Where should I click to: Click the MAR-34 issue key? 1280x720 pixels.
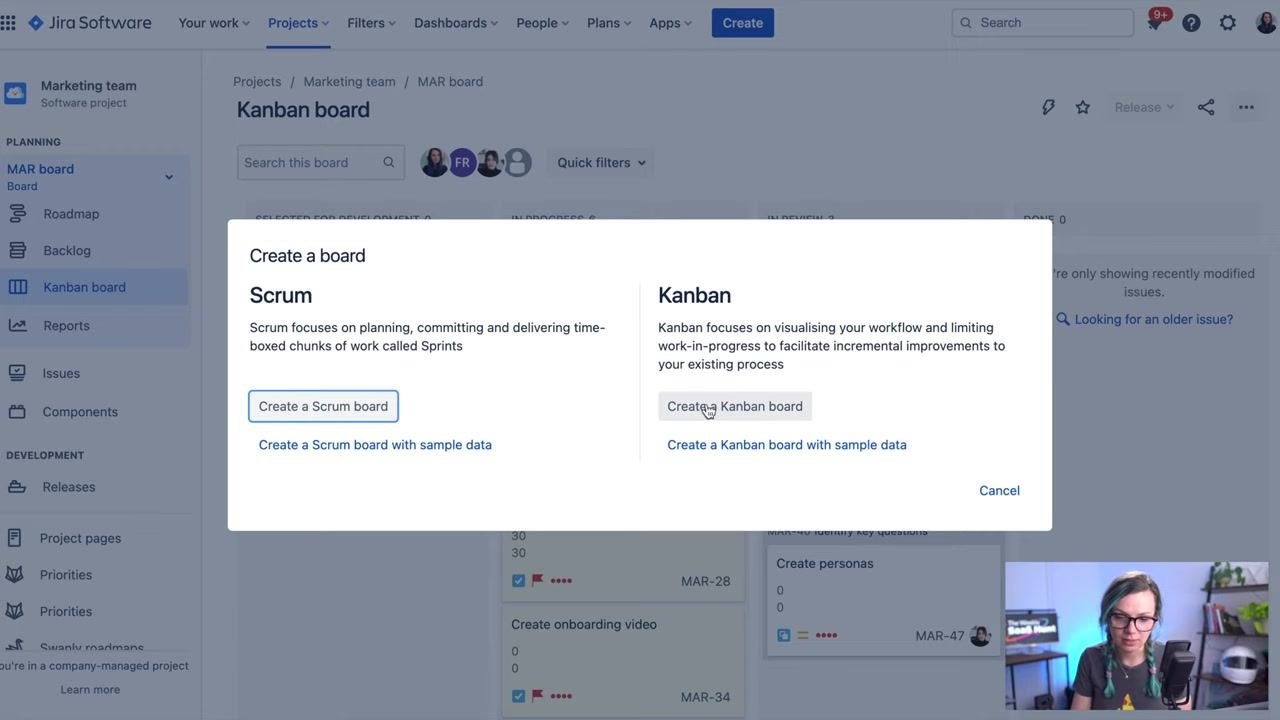coord(706,697)
